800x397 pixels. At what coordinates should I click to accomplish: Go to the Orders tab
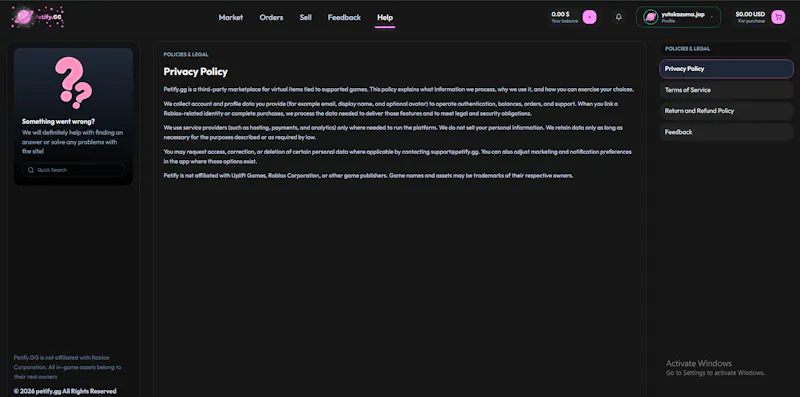[271, 17]
